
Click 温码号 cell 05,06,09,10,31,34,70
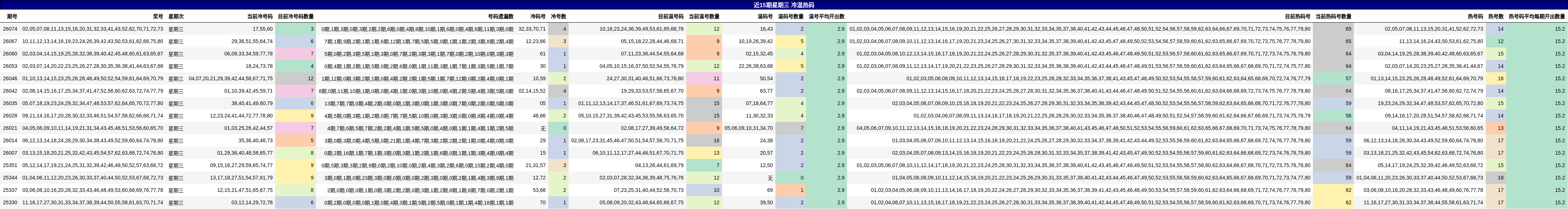coord(748,128)
